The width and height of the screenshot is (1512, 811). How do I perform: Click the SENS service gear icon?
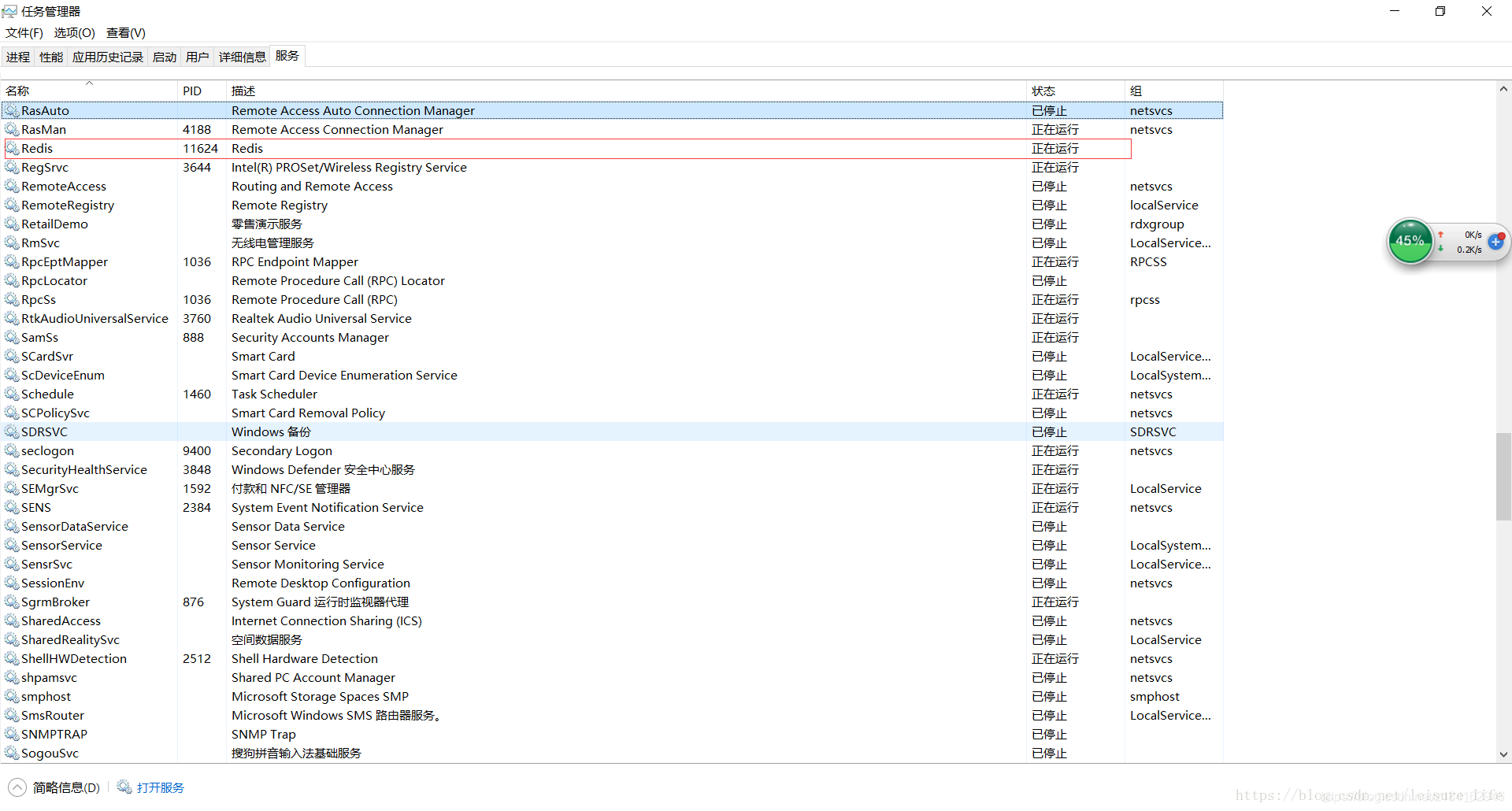(x=12, y=508)
